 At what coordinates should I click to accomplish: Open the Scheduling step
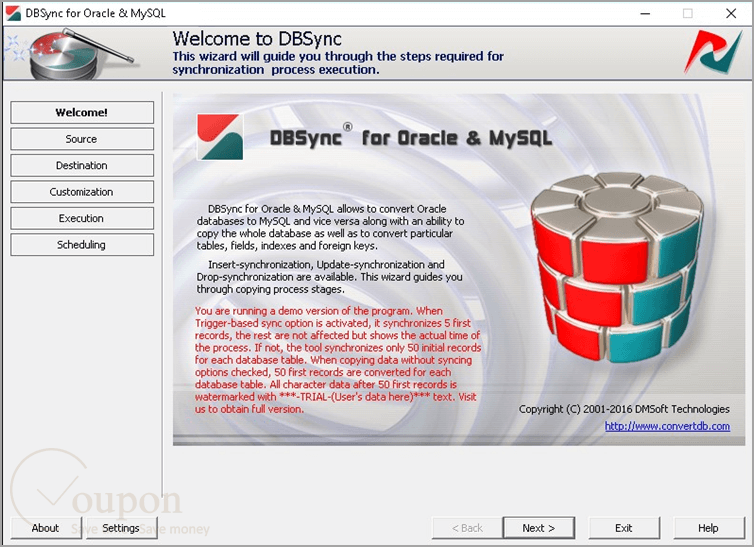coord(82,245)
